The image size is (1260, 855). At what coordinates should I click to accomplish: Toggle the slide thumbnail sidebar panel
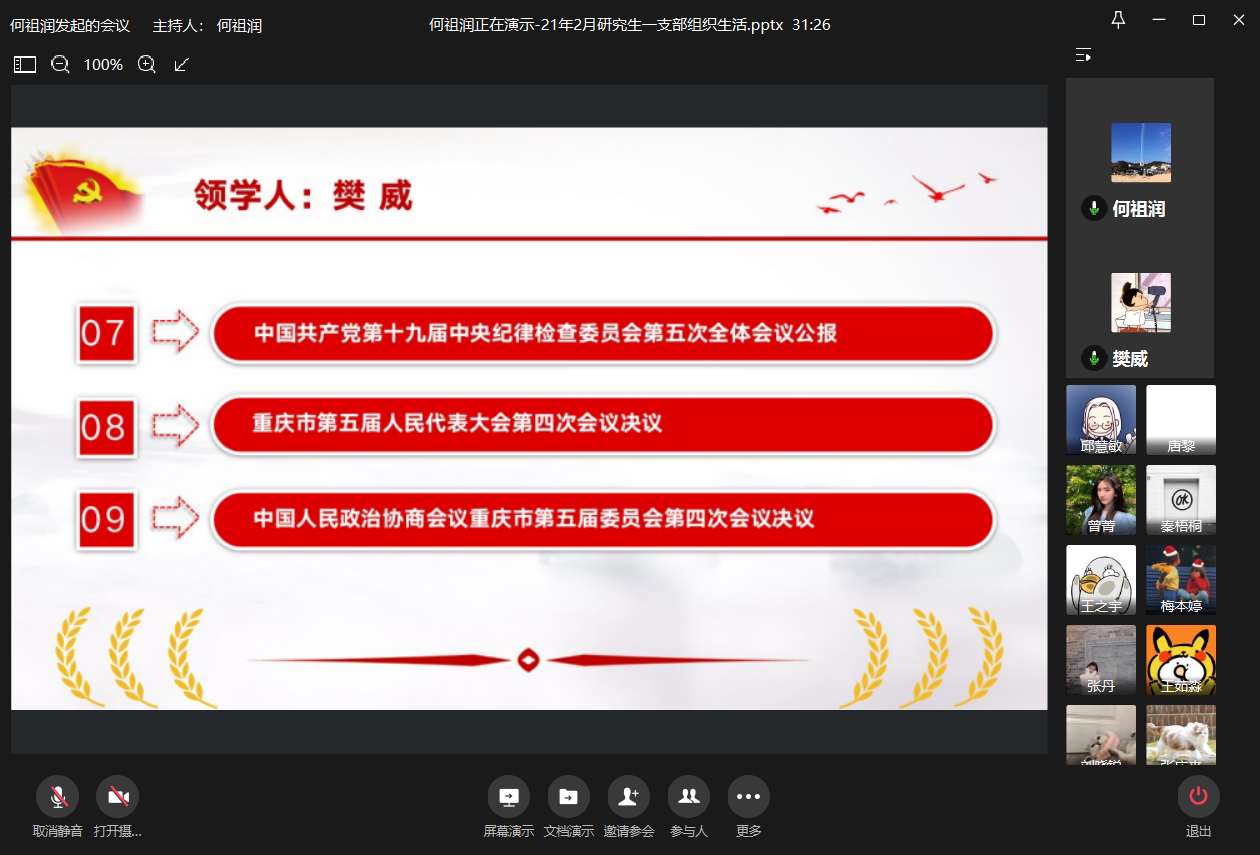(25, 65)
